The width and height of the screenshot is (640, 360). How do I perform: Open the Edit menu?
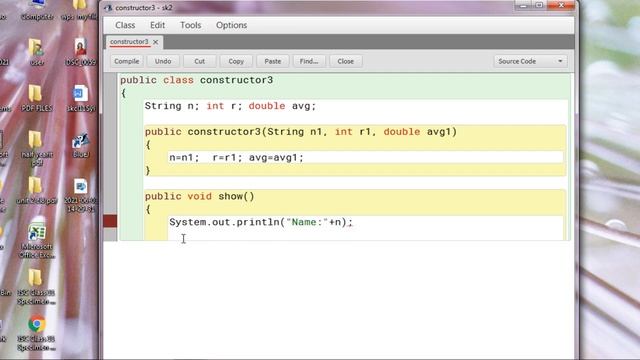coord(157,25)
